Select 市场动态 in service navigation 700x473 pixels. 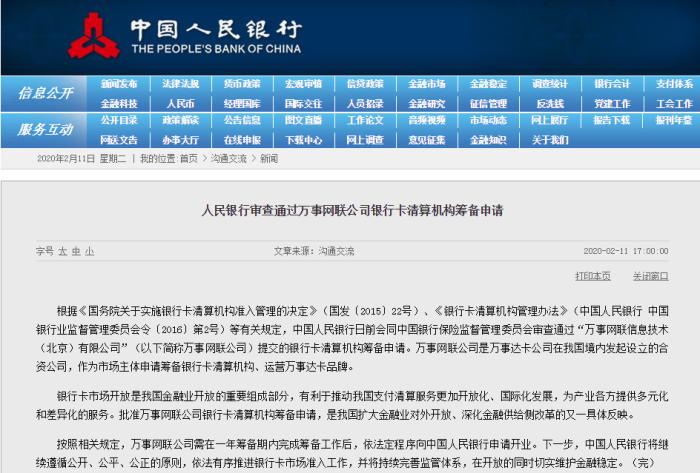tap(488, 120)
